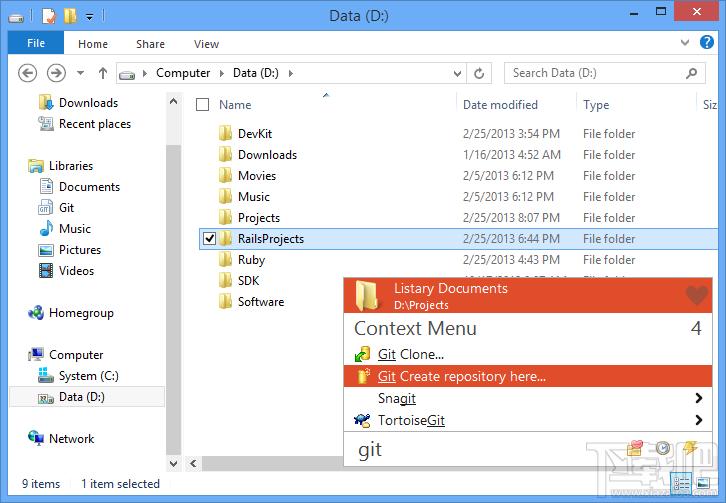
Task: Click the heart favorite icon in Listary
Action: click(696, 295)
